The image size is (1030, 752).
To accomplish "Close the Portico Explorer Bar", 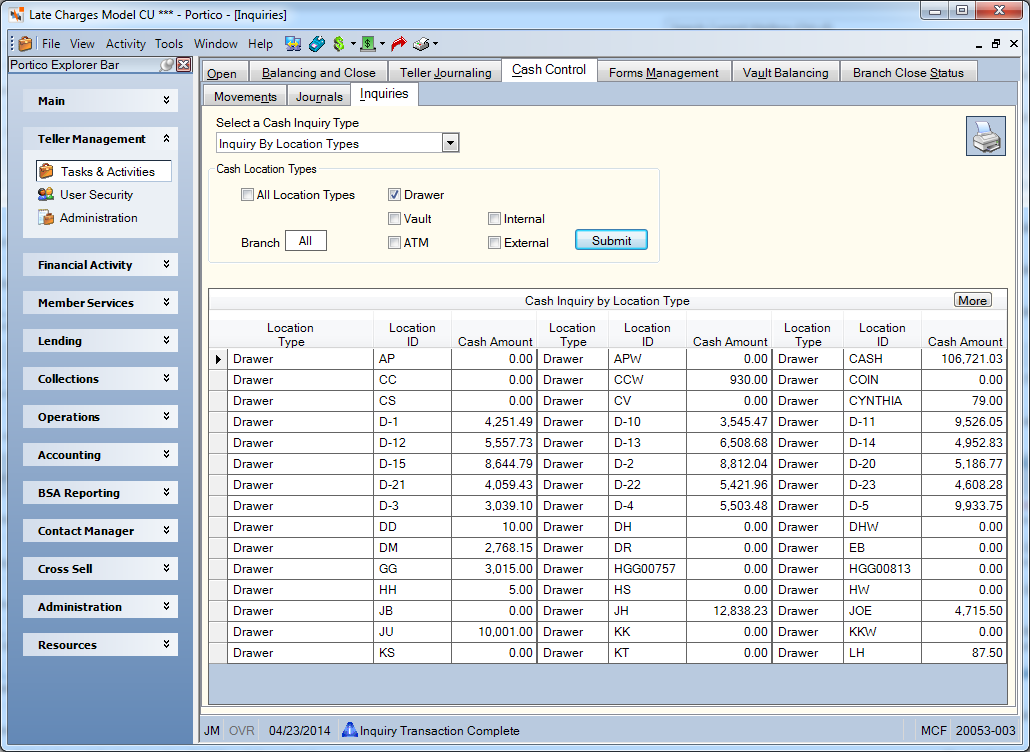I will [x=184, y=64].
